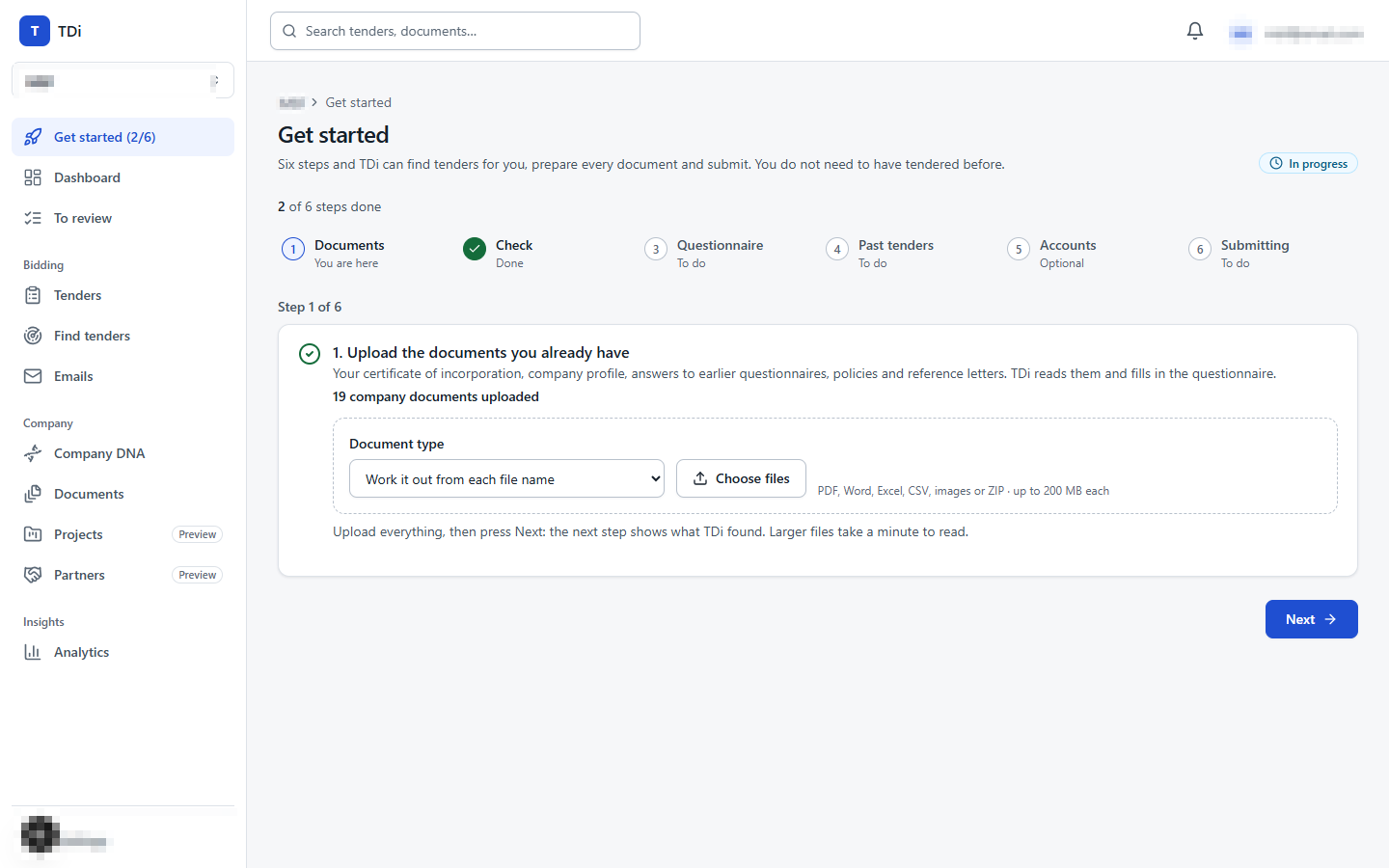Screen dimensions: 1389x868
Task: Click '2 of 6 steps done' text
Action: [x=329, y=206]
